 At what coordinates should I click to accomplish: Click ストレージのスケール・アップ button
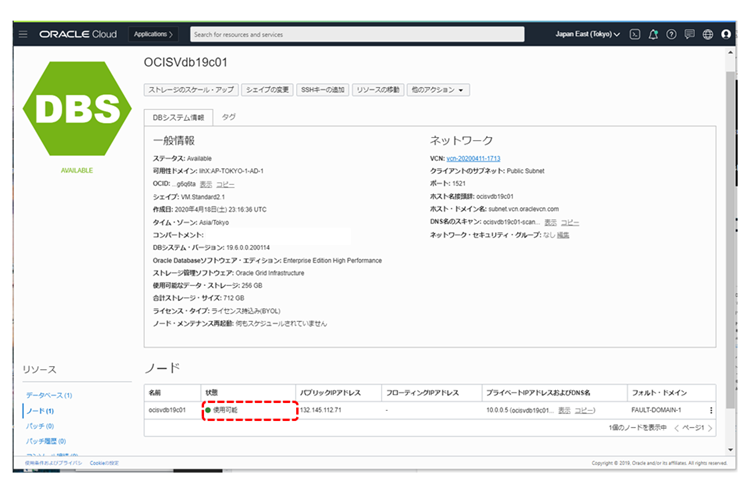pos(190,90)
